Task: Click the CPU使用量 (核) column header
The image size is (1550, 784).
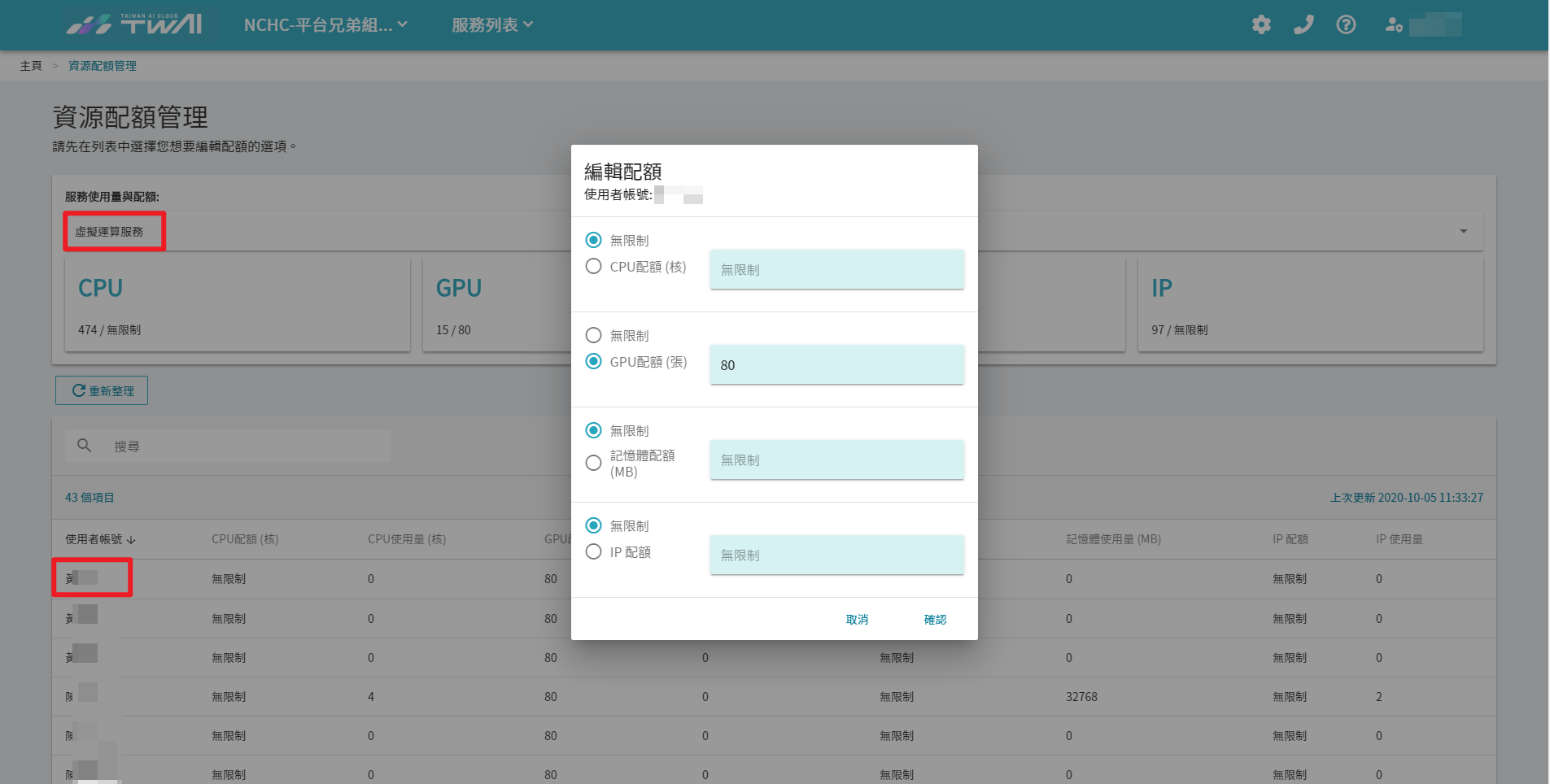Action: 407,539
